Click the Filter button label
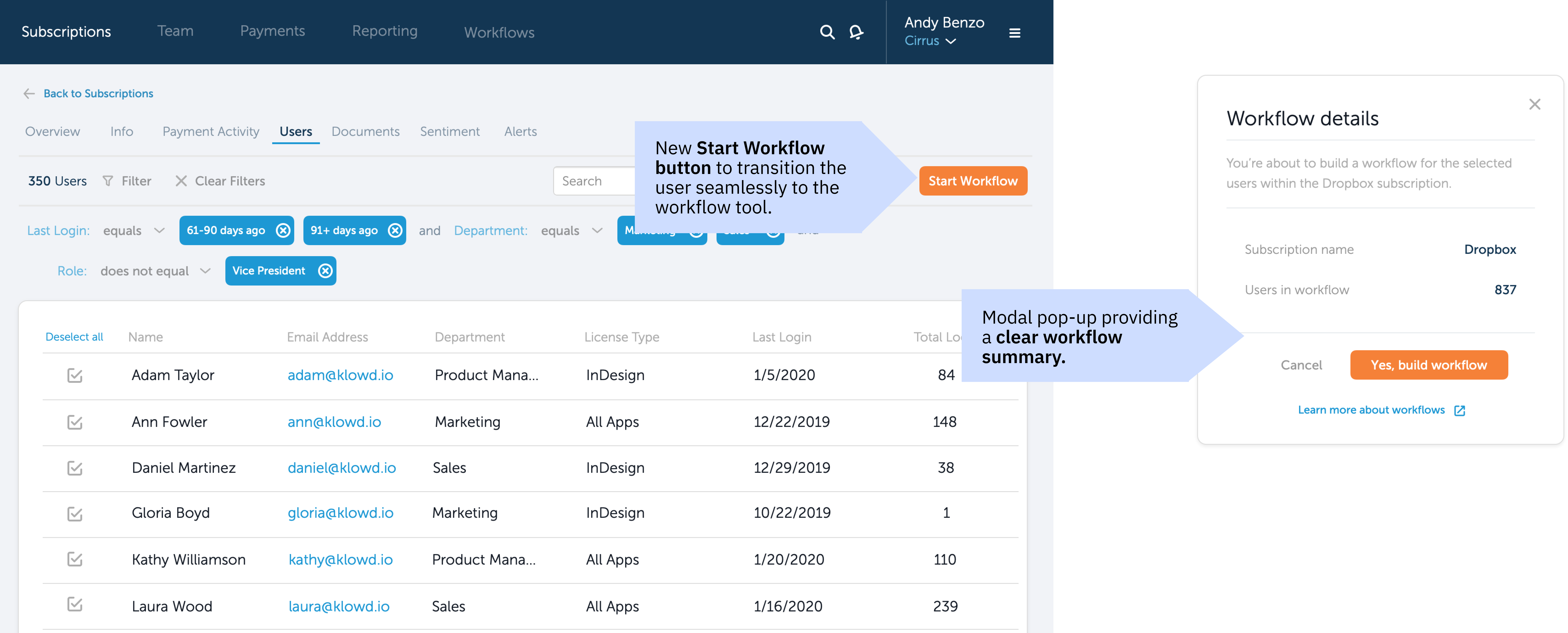The width and height of the screenshot is (1568, 633). [136, 181]
